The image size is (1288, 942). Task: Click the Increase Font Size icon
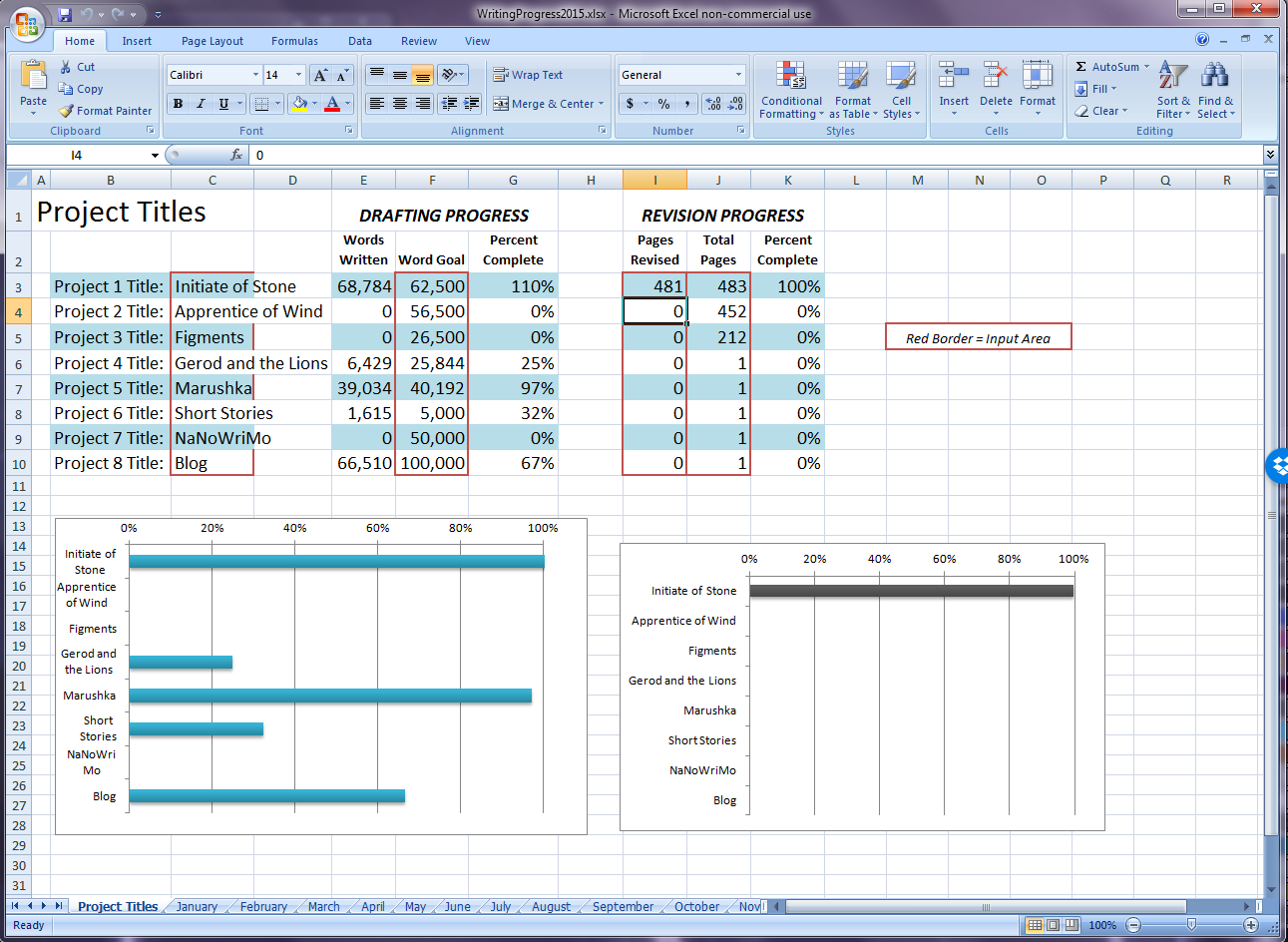pyautogui.click(x=320, y=76)
